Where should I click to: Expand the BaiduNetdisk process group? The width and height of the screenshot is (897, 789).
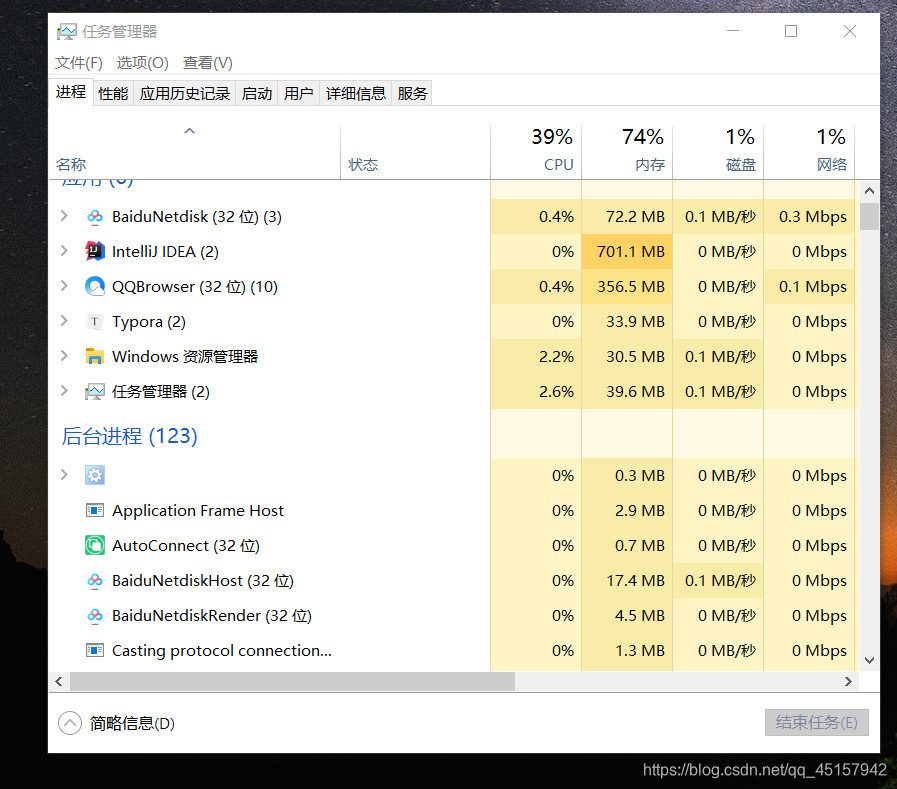pos(64,216)
